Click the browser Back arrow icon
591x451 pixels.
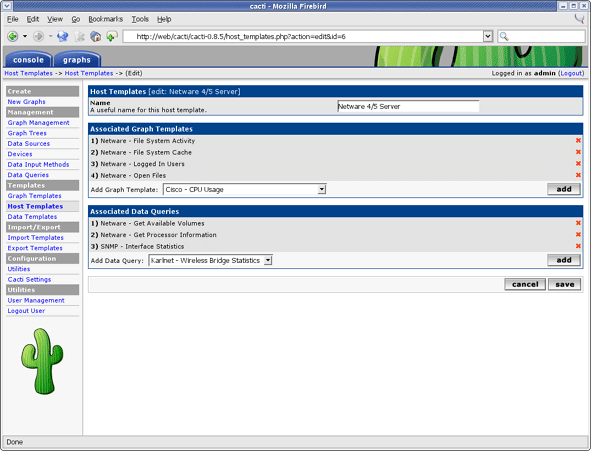[12, 37]
